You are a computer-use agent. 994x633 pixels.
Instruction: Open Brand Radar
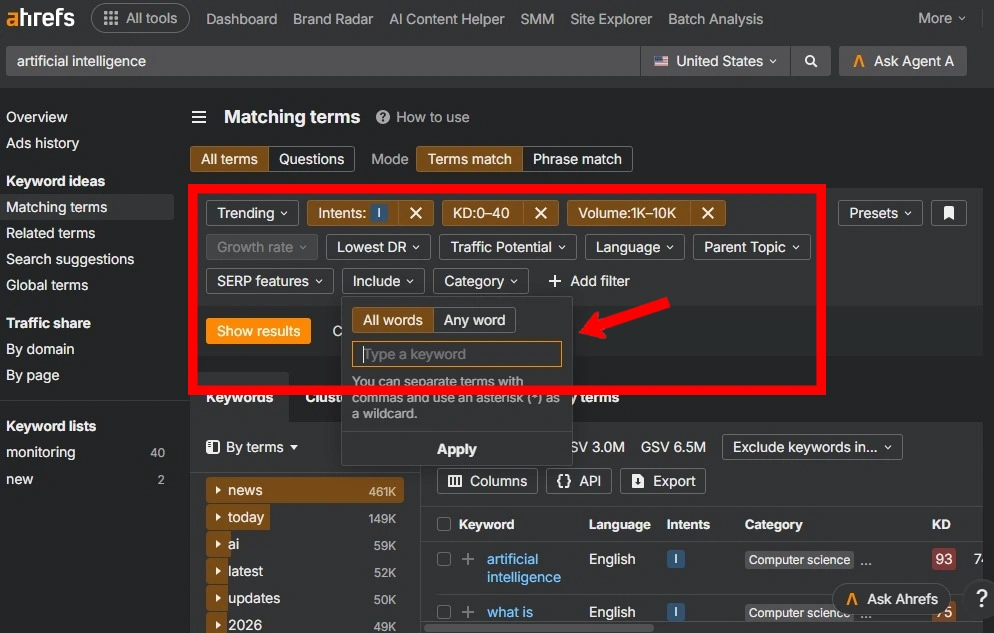point(333,19)
